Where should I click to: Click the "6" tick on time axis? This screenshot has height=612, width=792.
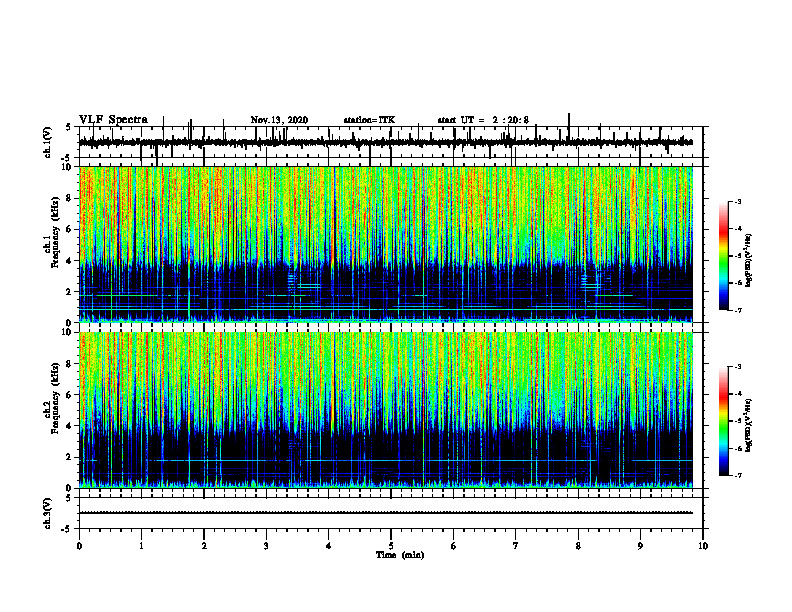click(454, 546)
